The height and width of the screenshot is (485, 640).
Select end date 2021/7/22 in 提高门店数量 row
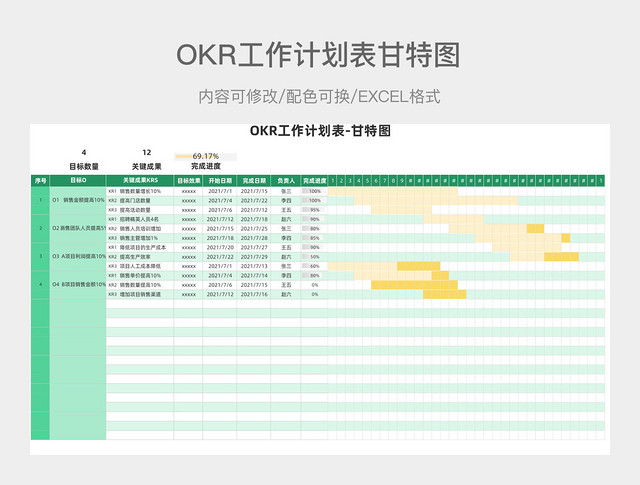point(254,200)
